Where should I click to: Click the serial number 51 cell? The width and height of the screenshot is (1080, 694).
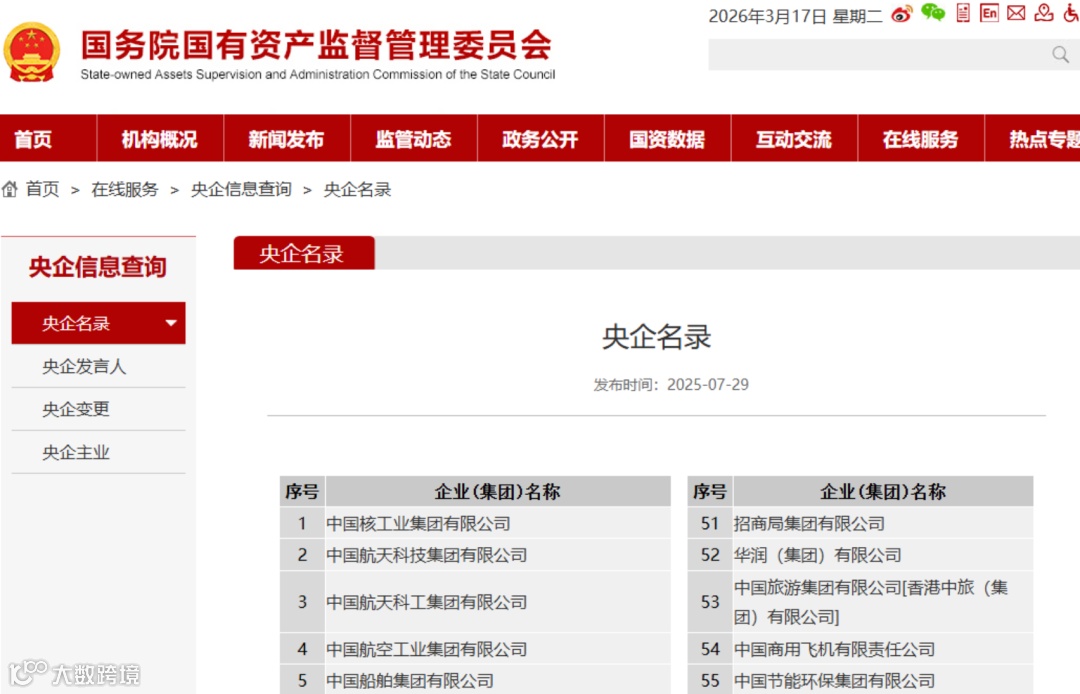[x=710, y=523]
